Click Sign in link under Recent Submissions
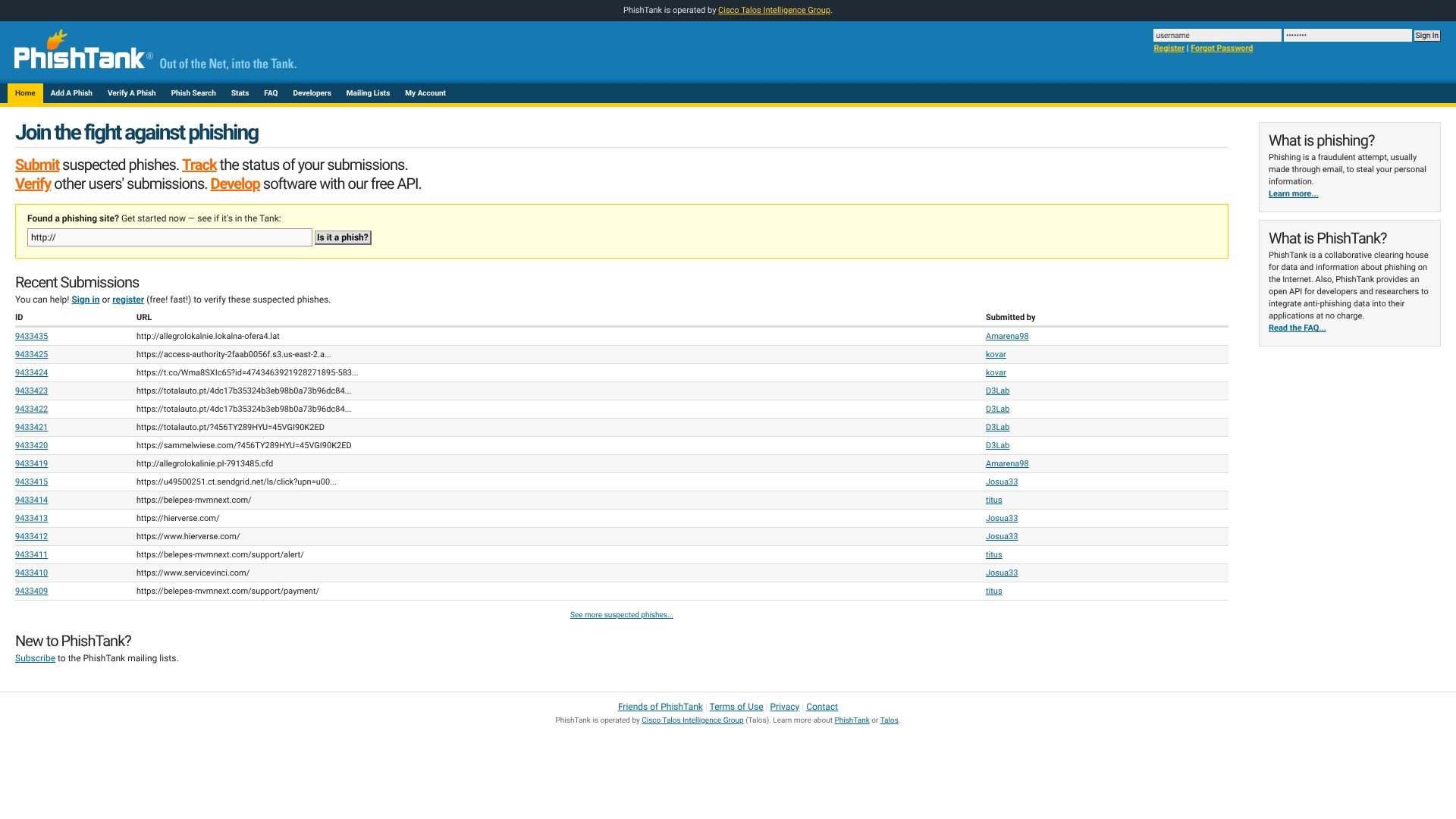Viewport: 1456px width, 819px height. point(86,300)
